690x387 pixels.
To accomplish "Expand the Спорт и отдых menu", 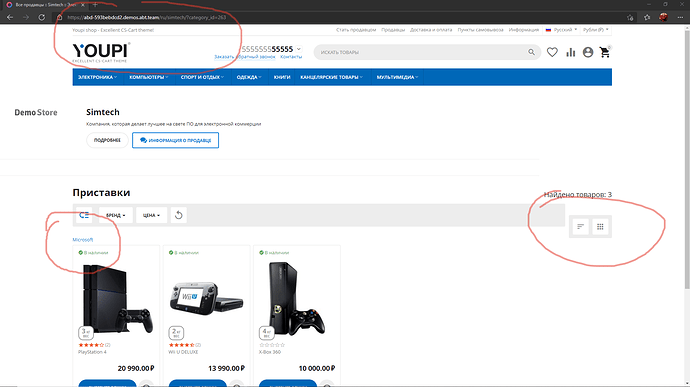I will (x=202, y=77).
